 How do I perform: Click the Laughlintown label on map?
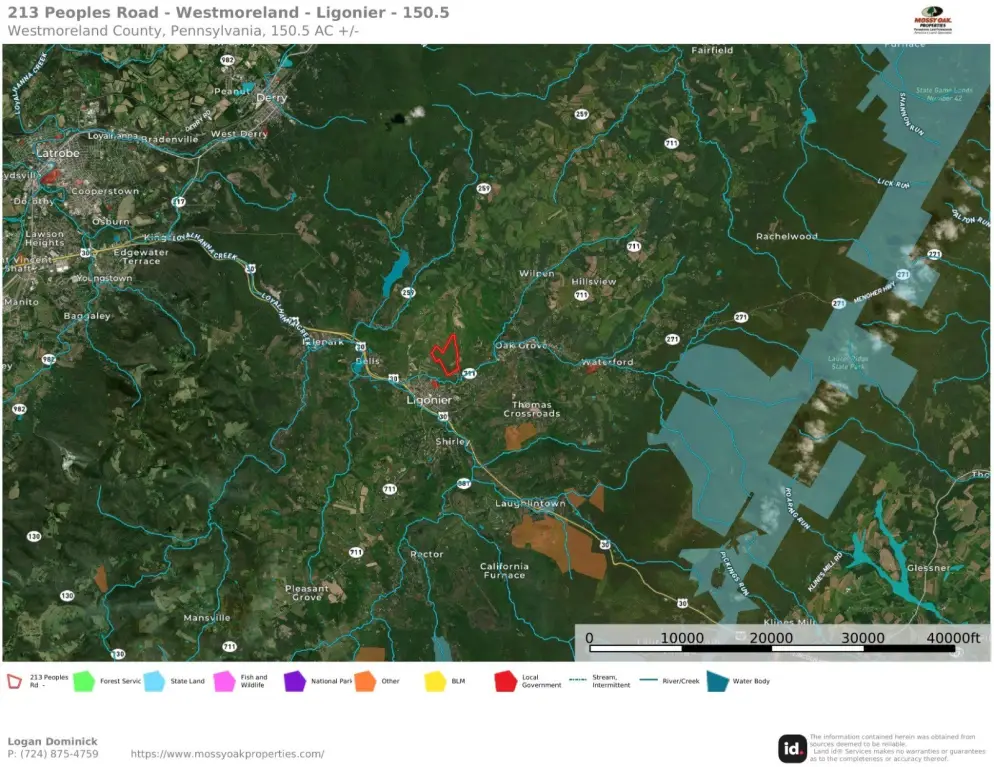(x=530, y=503)
